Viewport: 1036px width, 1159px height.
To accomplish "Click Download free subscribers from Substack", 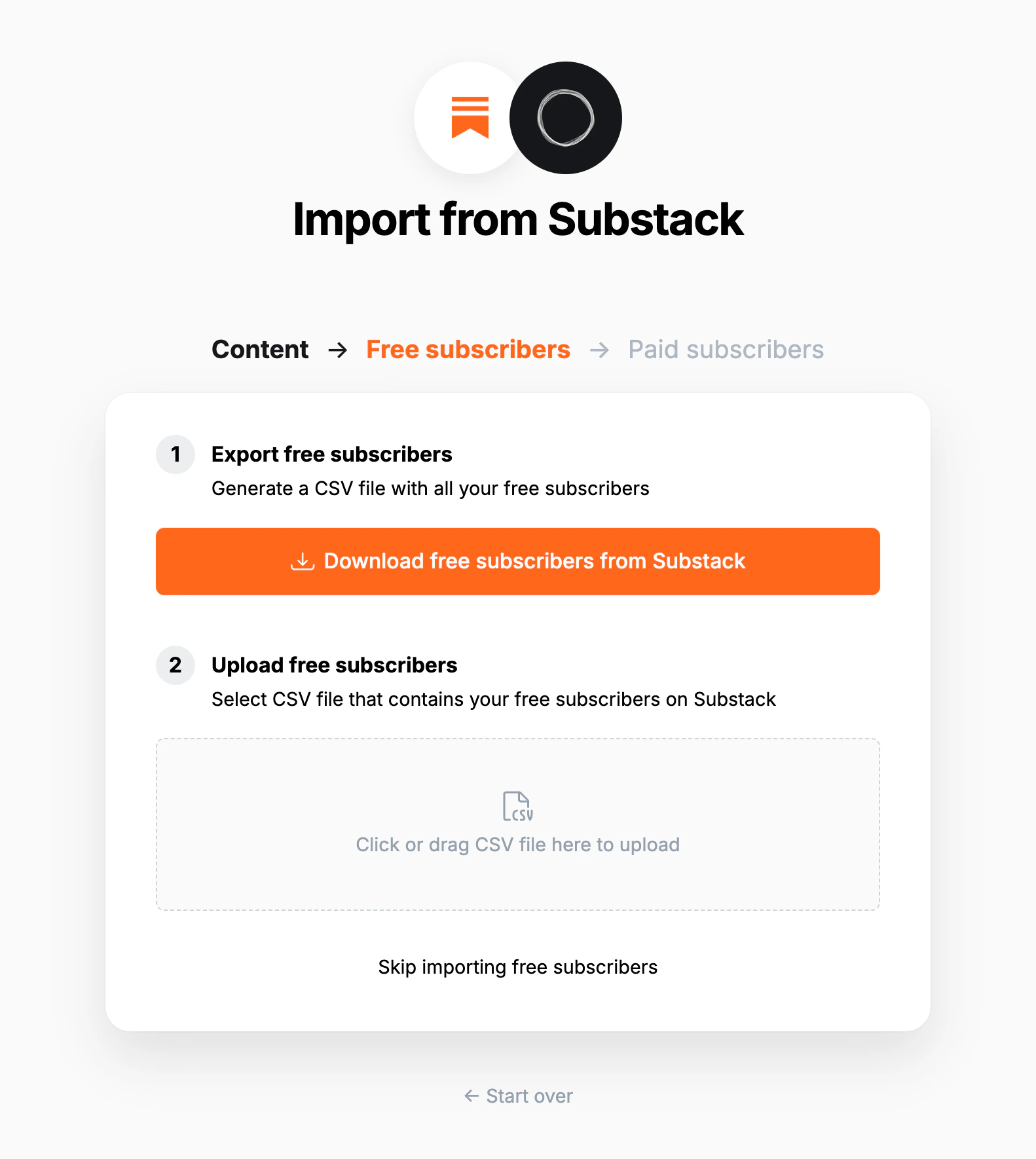I will coord(517,561).
